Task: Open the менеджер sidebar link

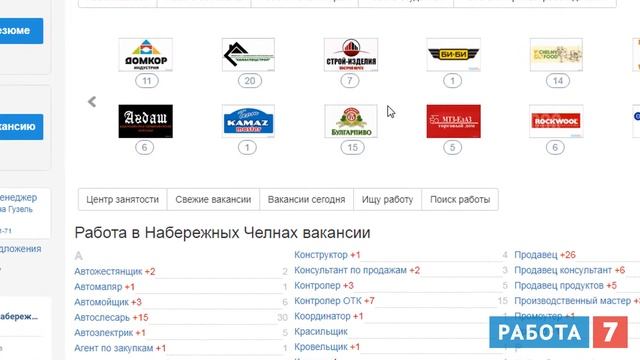Action: click(x=18, y=198)
